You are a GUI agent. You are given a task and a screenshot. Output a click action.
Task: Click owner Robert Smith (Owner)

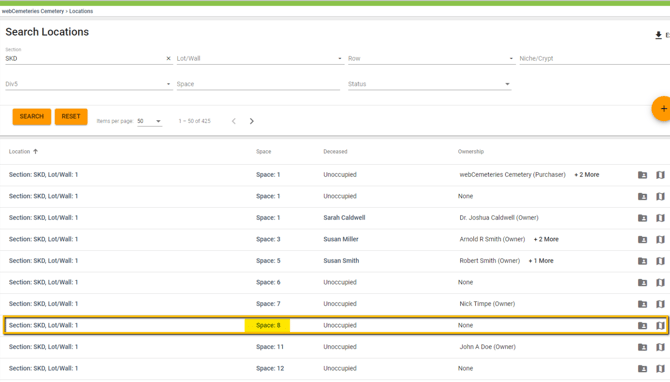490,261
